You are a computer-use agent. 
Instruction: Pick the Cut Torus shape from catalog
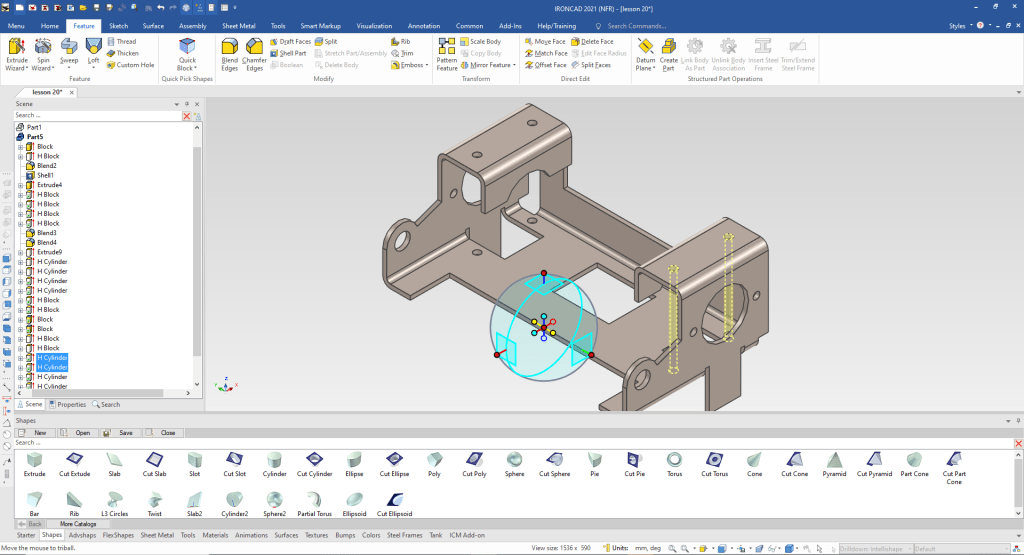[714, 463]
